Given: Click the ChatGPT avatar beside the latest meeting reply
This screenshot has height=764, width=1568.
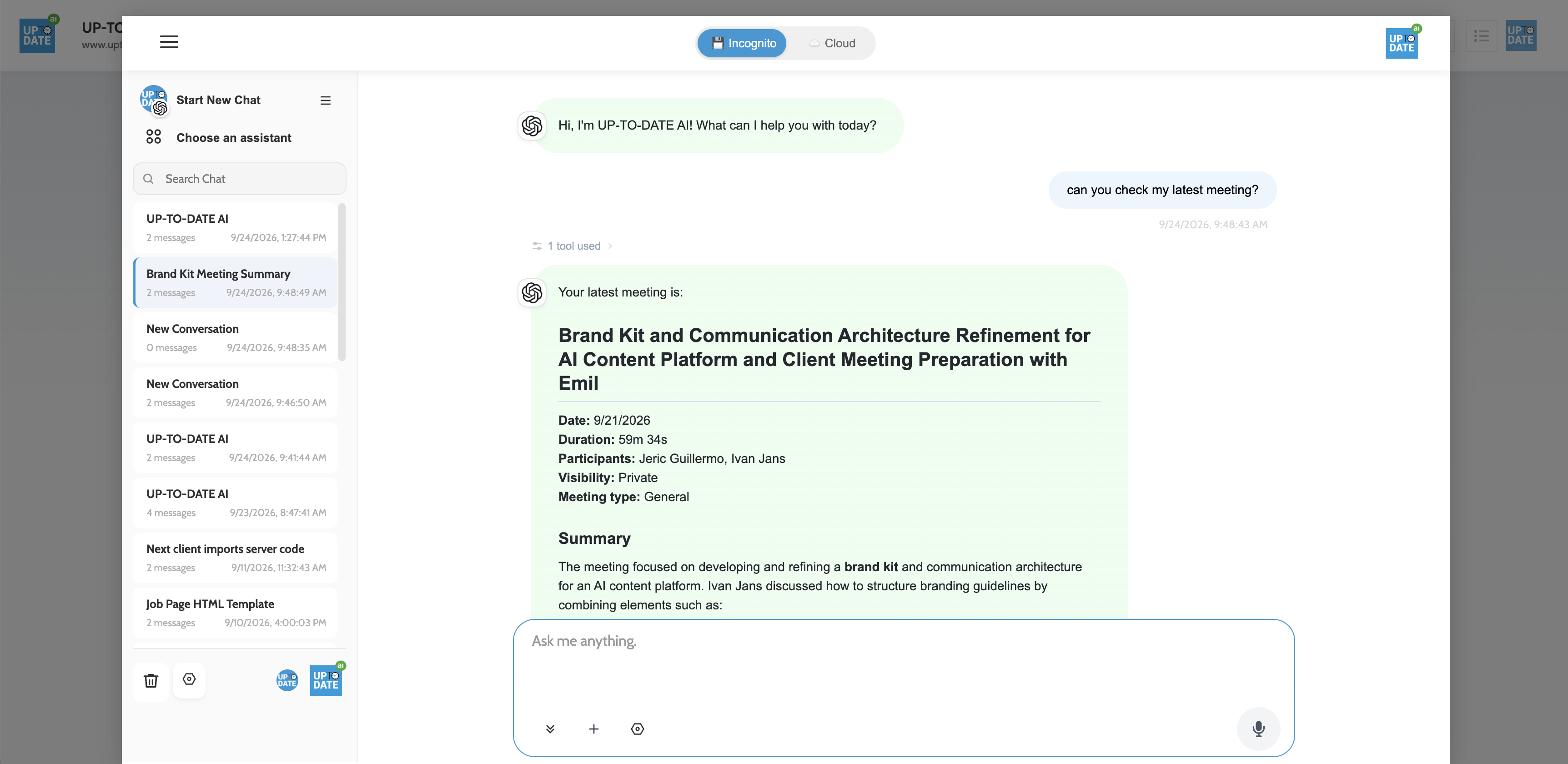Looking at the screenshot, I should coord(532,293).
